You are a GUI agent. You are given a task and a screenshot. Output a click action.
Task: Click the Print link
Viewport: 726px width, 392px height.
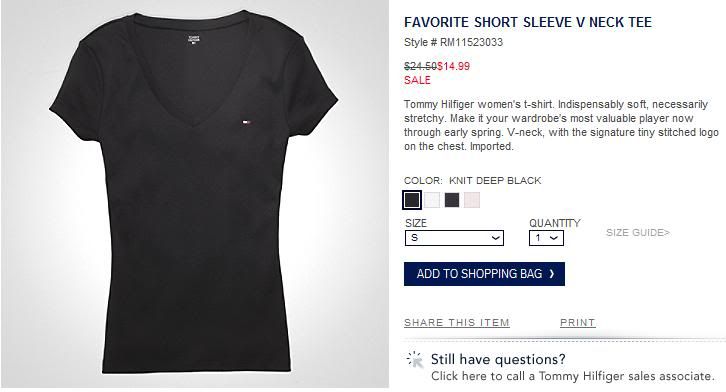[x=577, y=323]
